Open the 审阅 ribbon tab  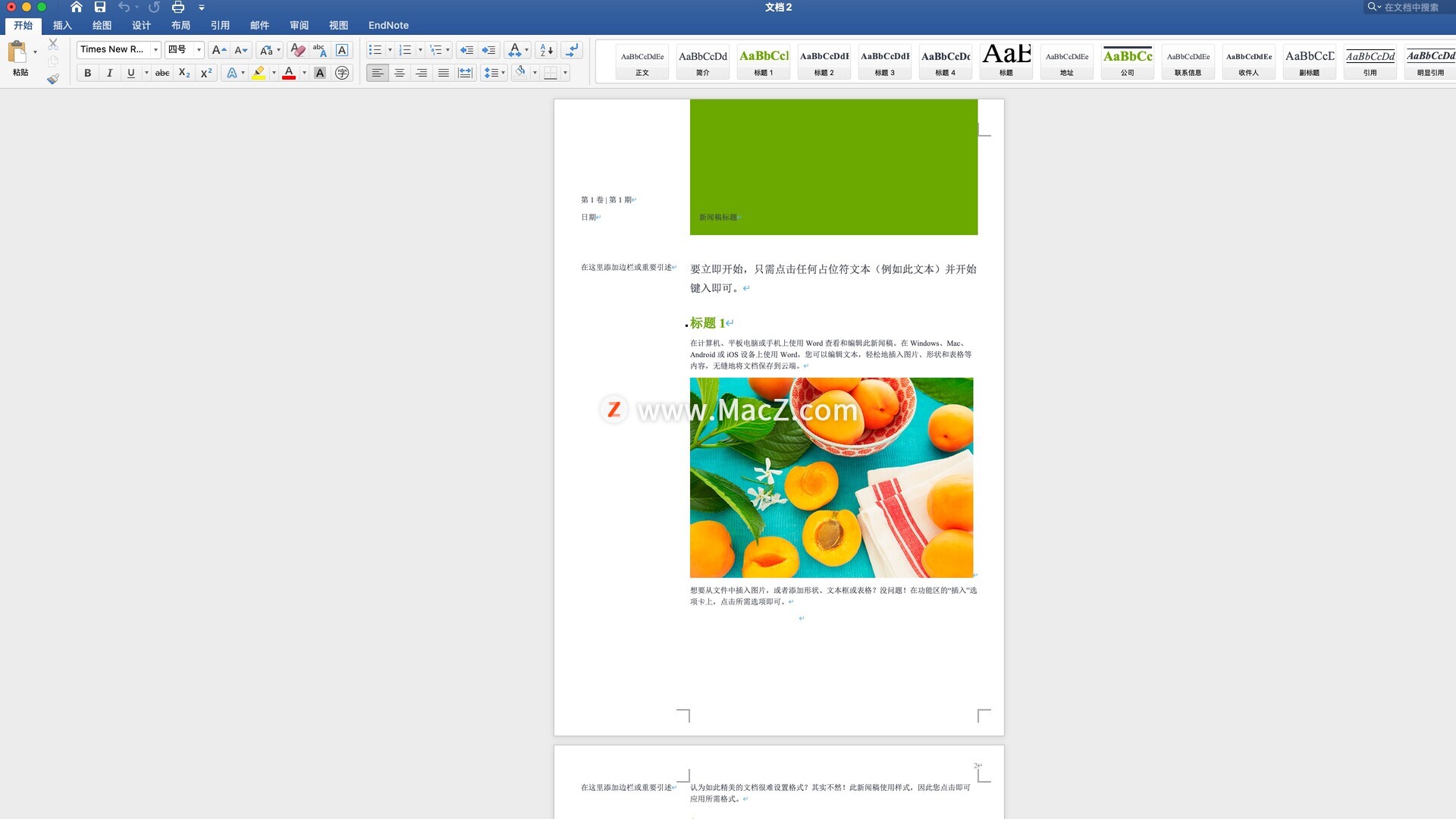pyautogui.click(x=299, y=25)
